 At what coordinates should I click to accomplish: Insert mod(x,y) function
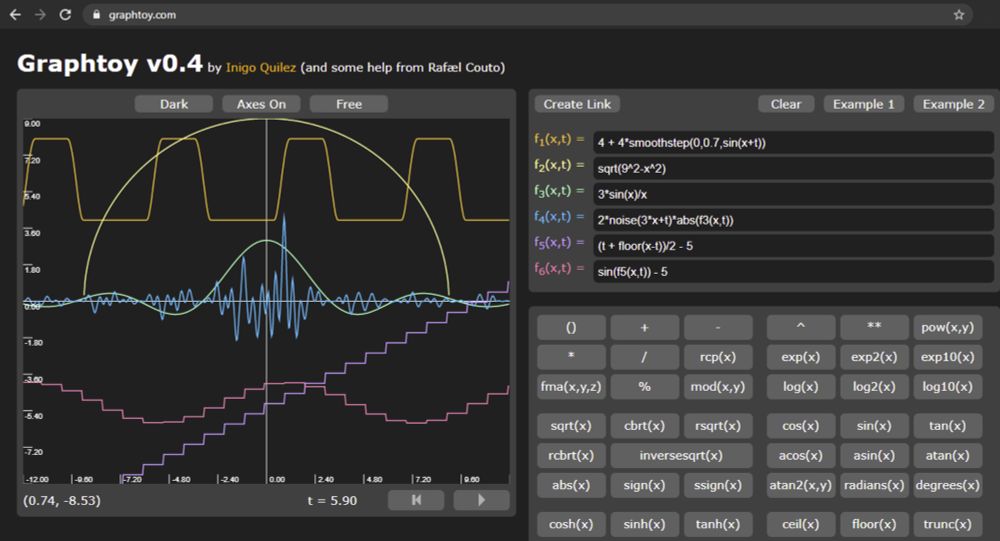[x=718, y=387]
